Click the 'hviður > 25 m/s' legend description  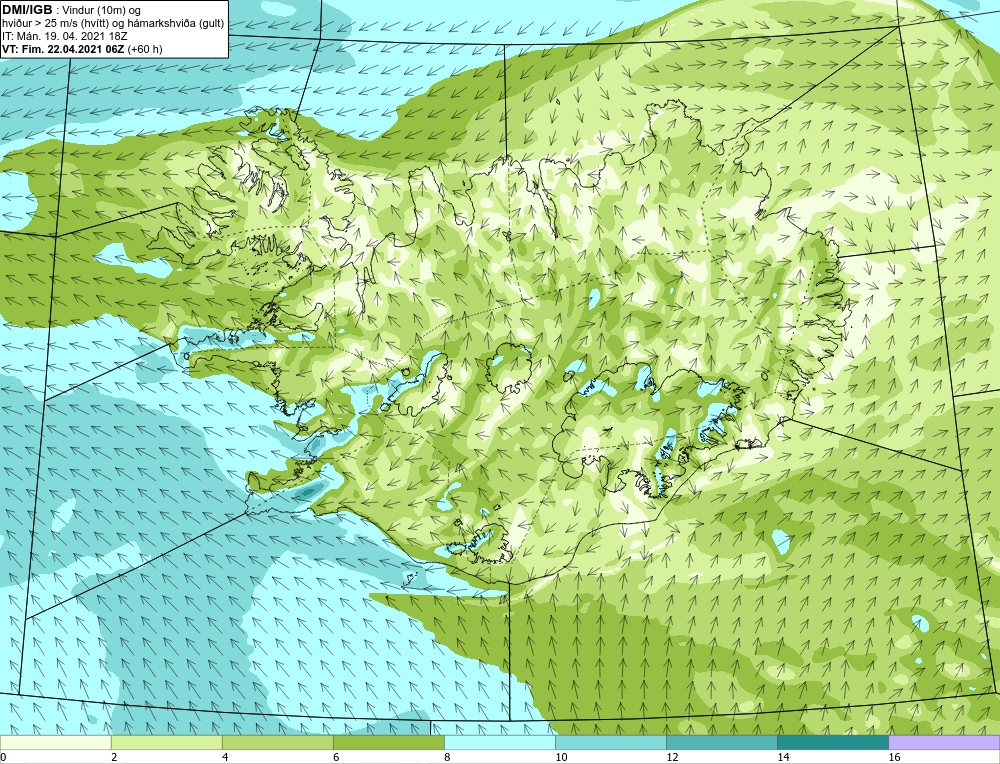pos(113,24)
